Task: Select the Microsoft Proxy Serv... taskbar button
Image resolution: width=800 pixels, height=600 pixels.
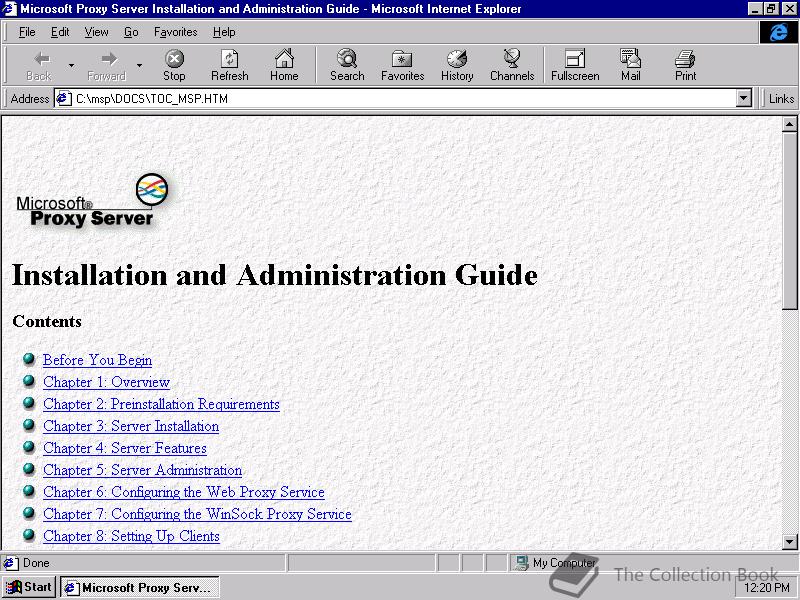Action: click(x=140, y=587)
